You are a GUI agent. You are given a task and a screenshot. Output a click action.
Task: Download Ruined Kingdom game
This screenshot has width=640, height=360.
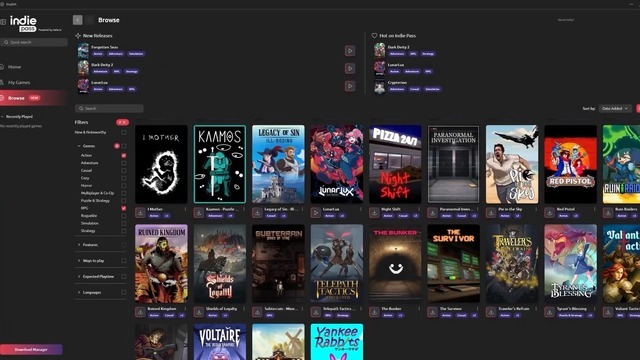(140, 312)
